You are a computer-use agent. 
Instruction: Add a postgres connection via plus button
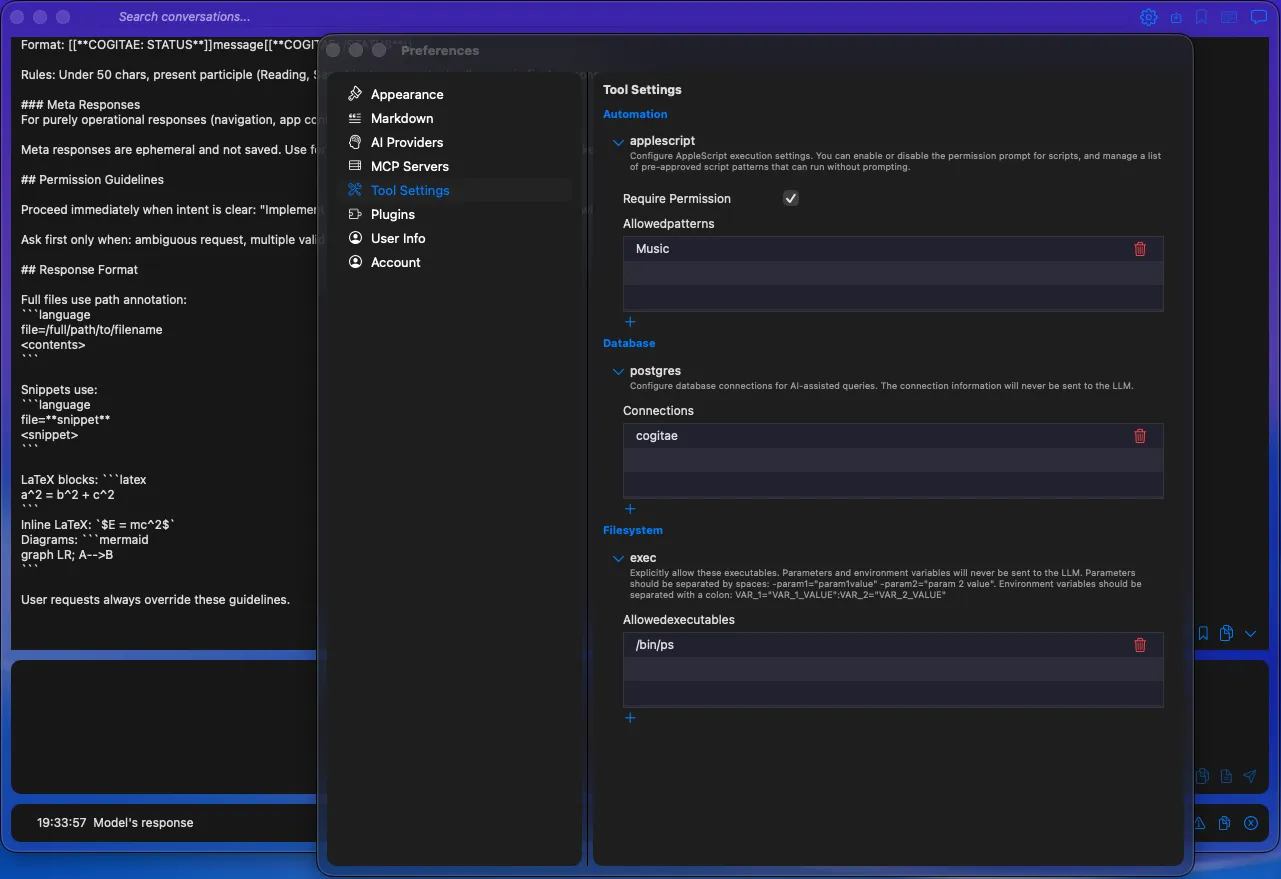point(630,508)
